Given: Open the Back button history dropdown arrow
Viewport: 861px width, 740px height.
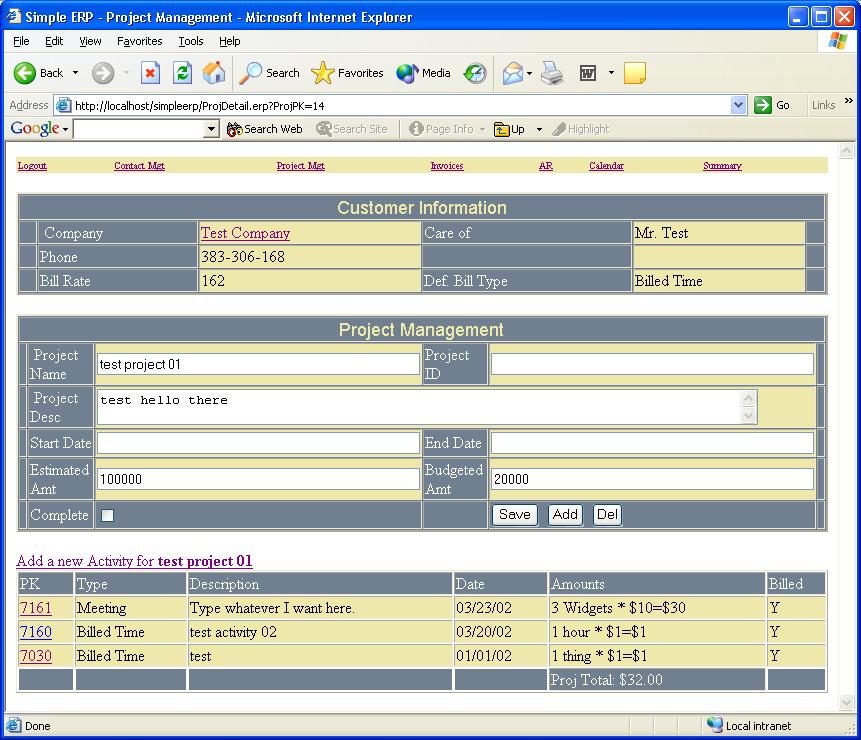Looking at the screenshot, I should pyautogui.click(x=75, y=73).
